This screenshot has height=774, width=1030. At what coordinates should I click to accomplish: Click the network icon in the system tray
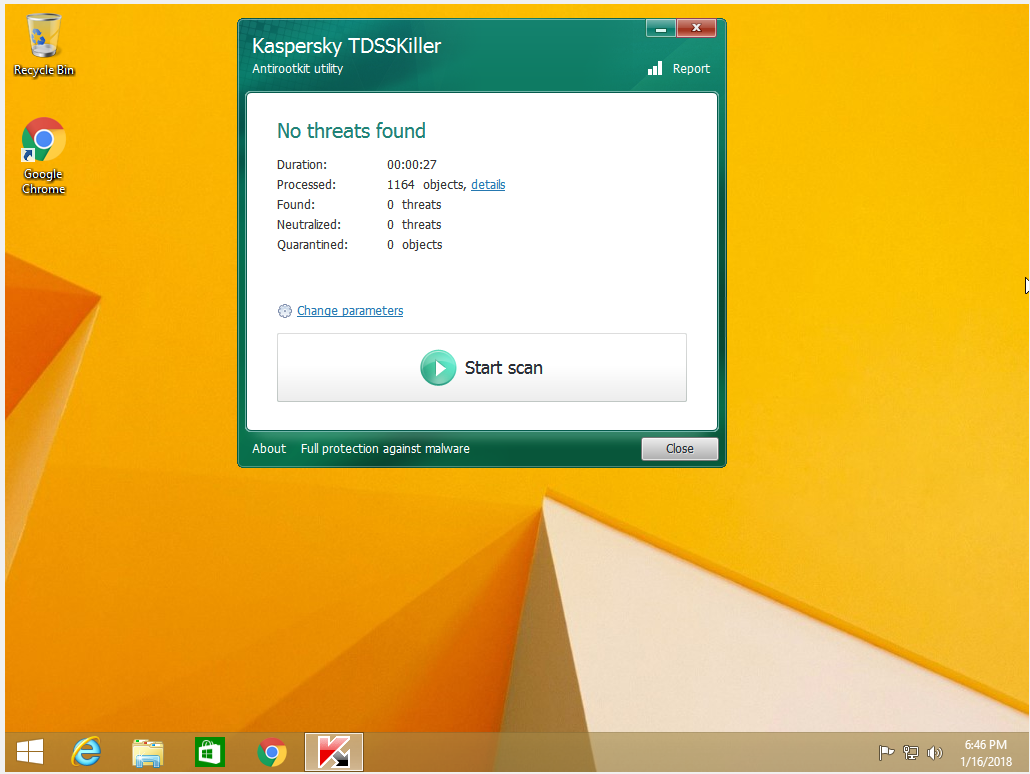(910, 752)
